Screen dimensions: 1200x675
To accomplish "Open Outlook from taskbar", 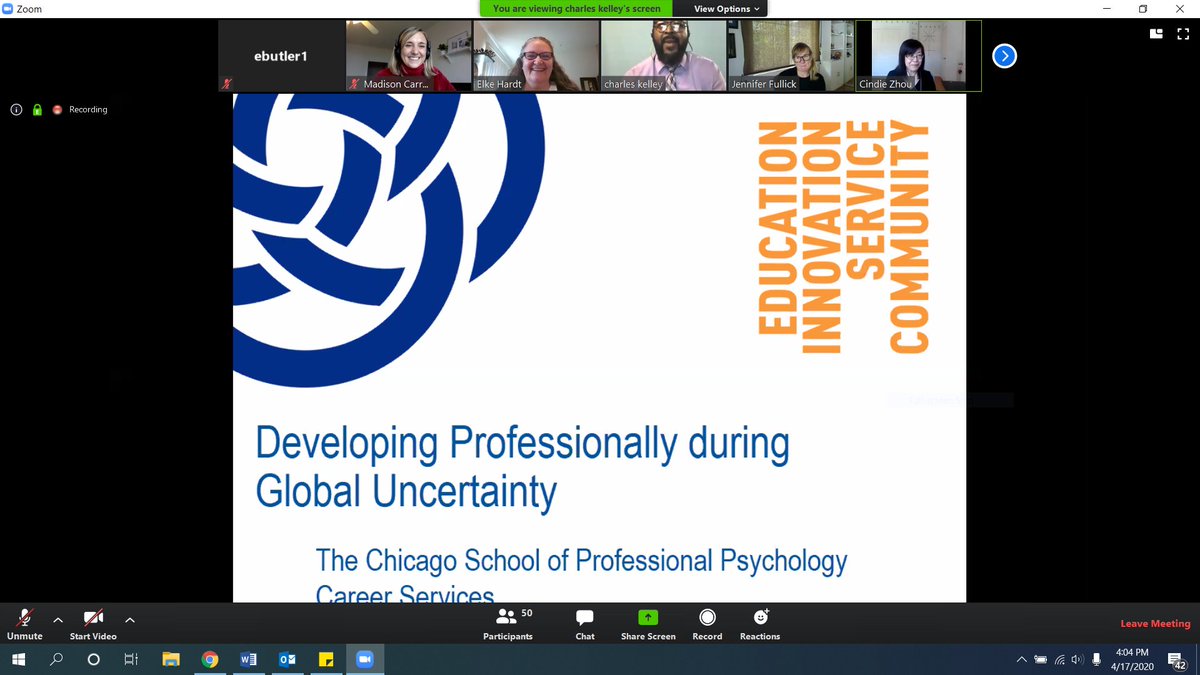I will (x=286, y=660).
